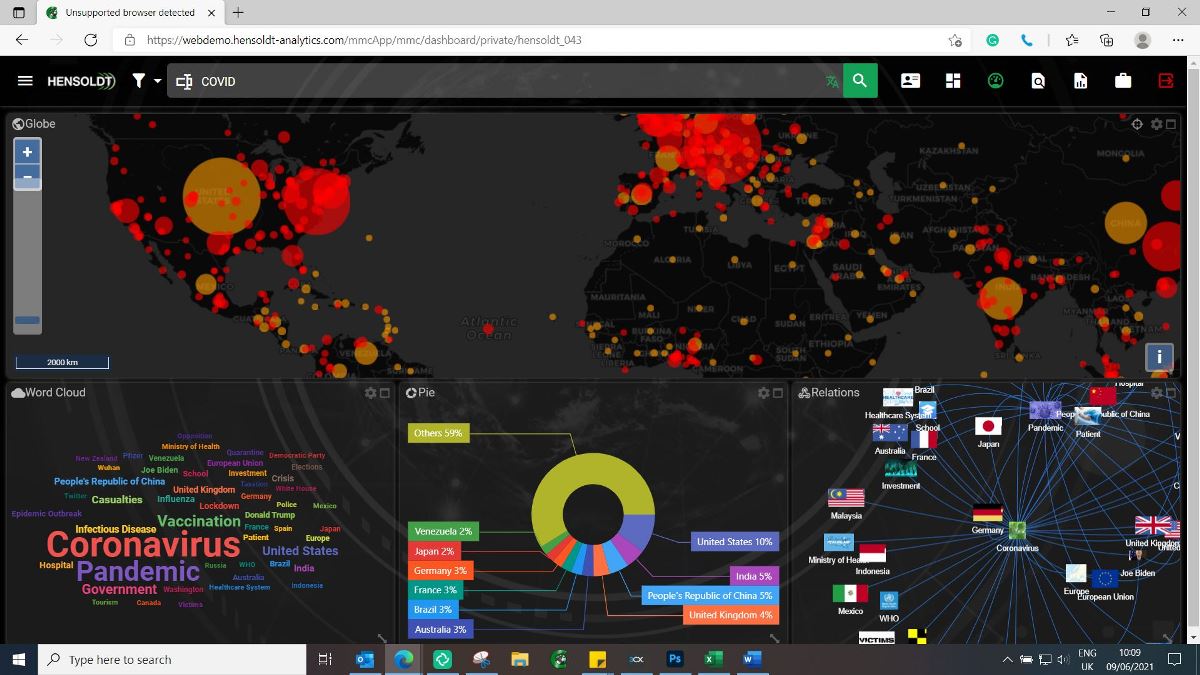Open the Relations panel gear settings

tap(1157, 393)
